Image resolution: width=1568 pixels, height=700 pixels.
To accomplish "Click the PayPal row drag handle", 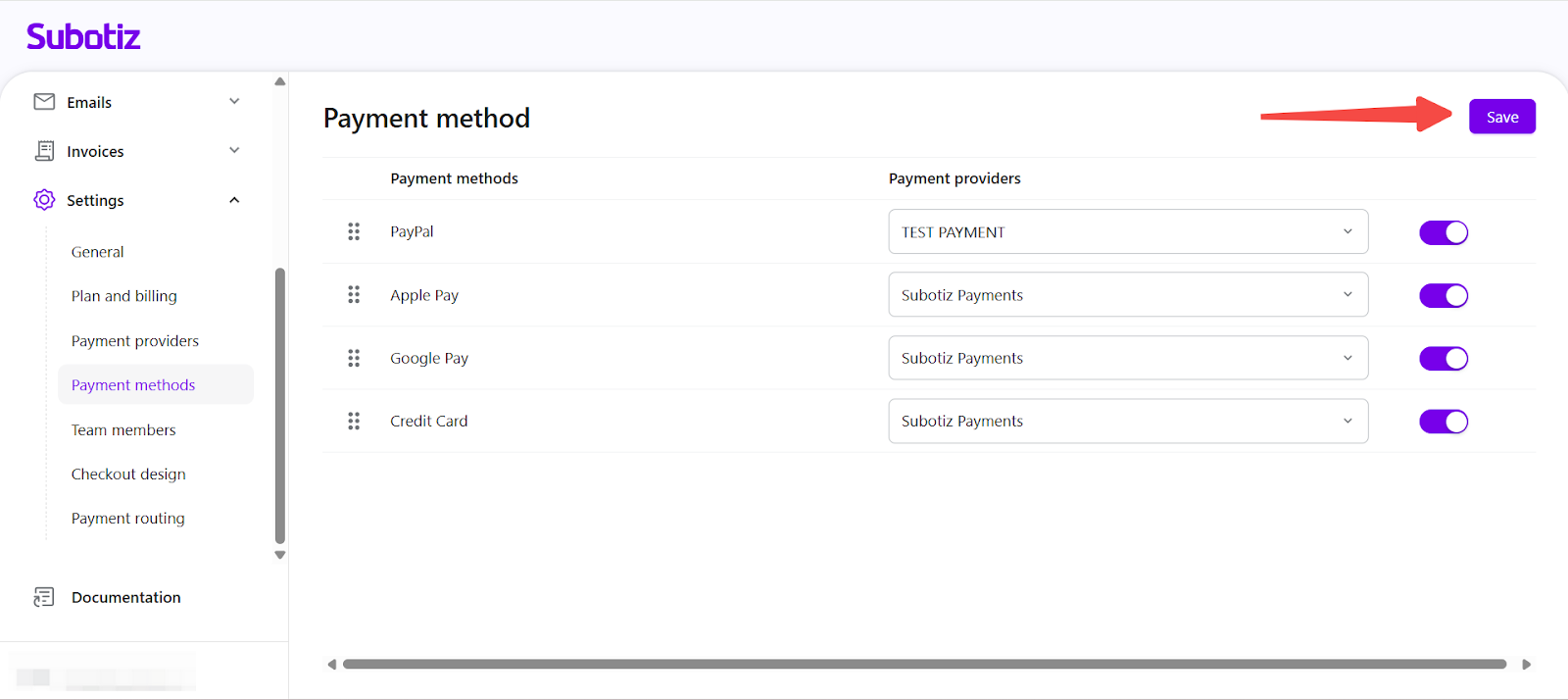I will (x=354, y=231).
